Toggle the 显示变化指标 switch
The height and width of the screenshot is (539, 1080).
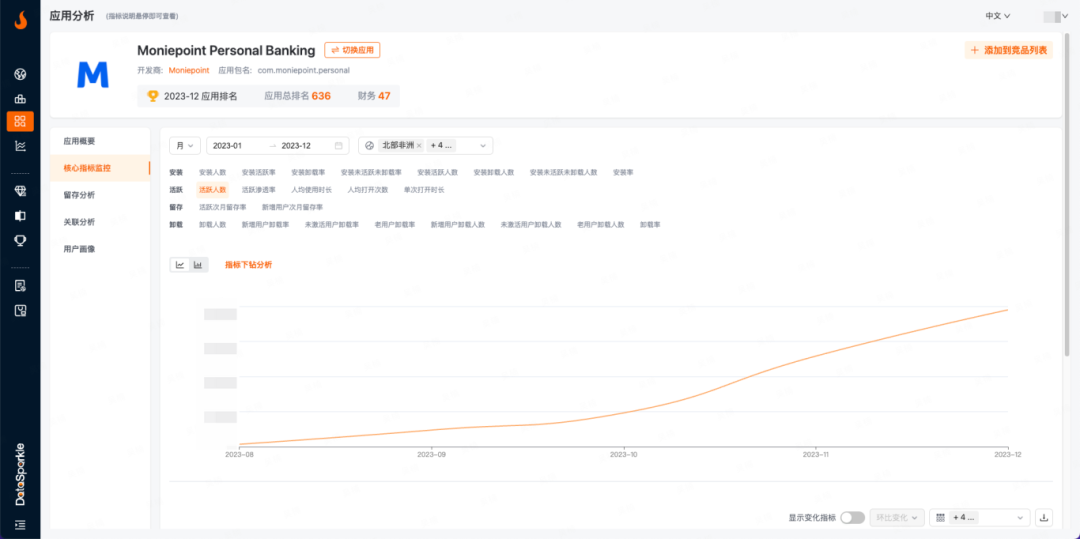click(x=852, y=518)
